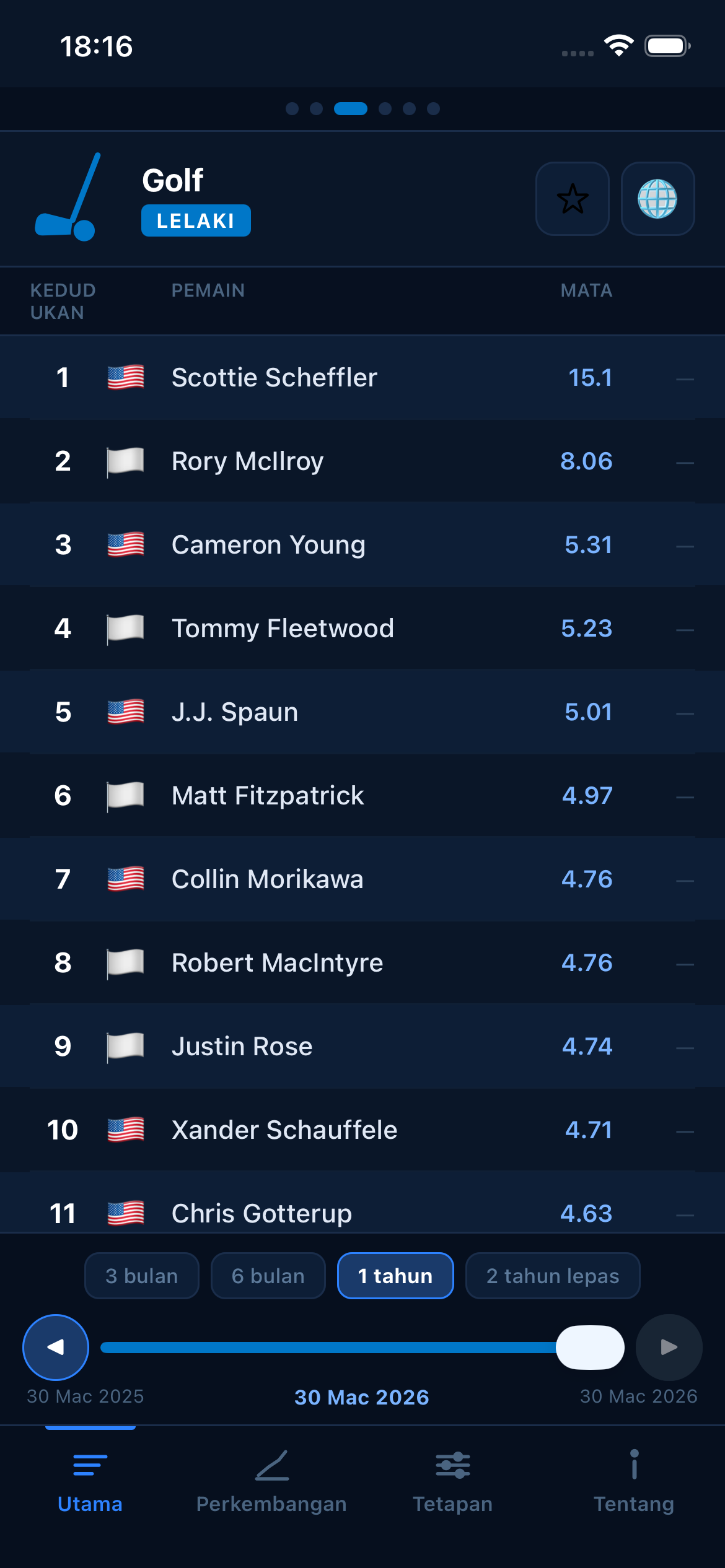Switch to 2 tahun lepas view
Screen dimensions: 725x1568
[552, 1275]
